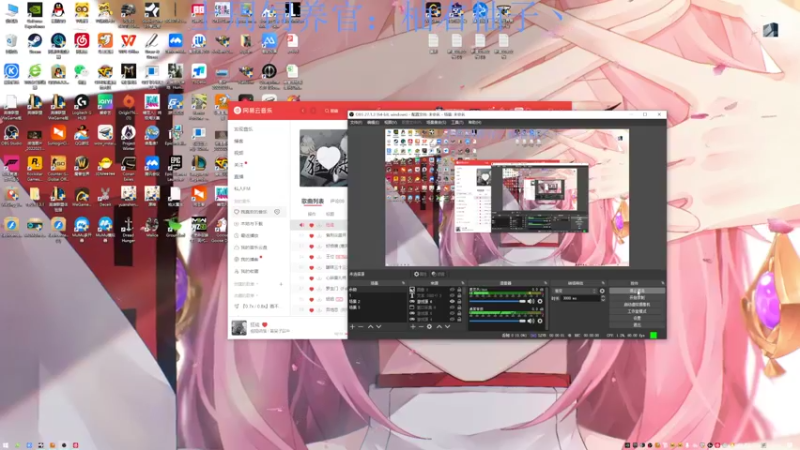Add a new scene in OBS scenes panel
Image resolution: width=800 pixels, height=450 pixels.
tap(353, 327)
